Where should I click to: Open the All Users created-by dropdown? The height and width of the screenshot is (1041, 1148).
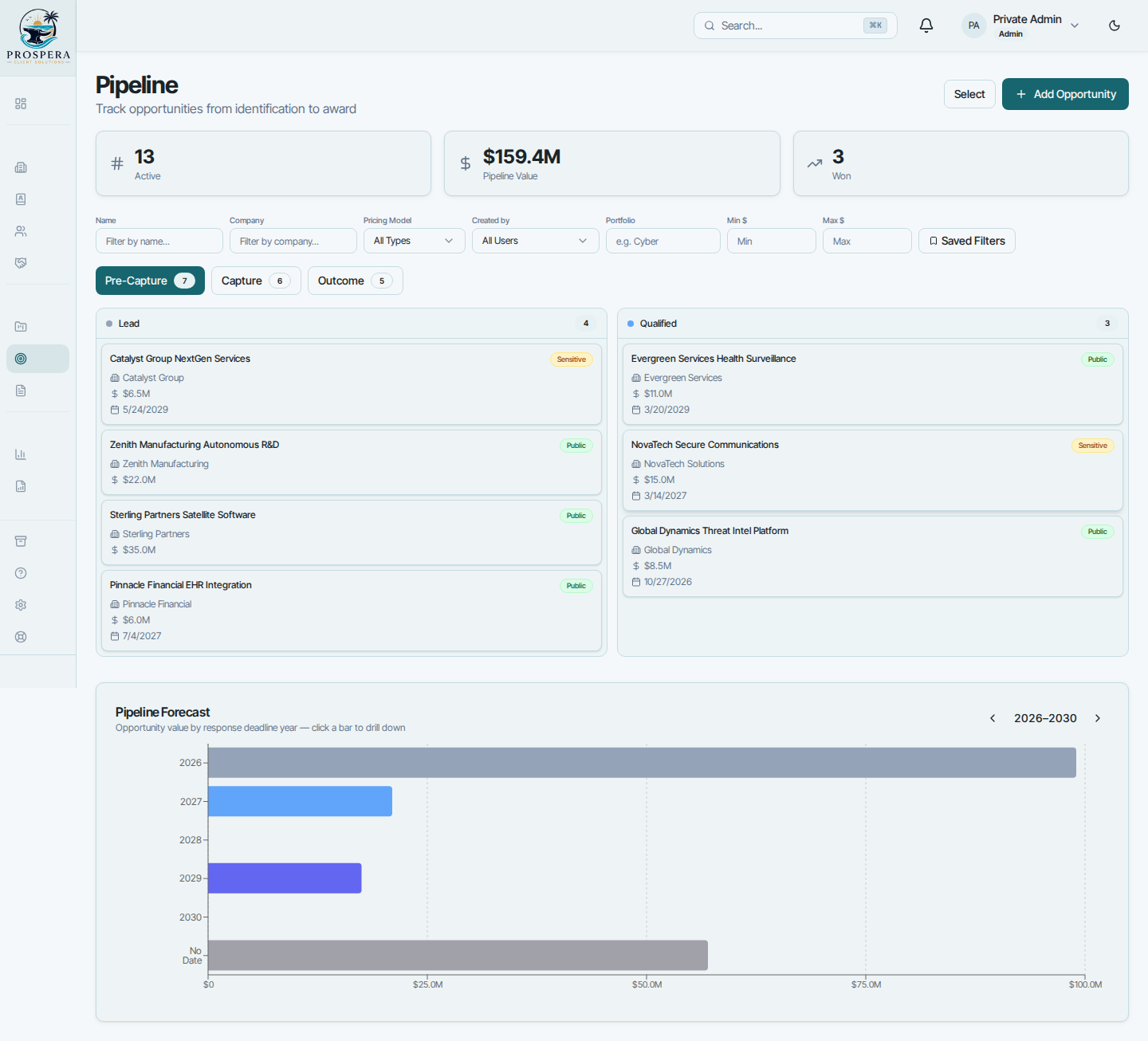pos(535,241)
